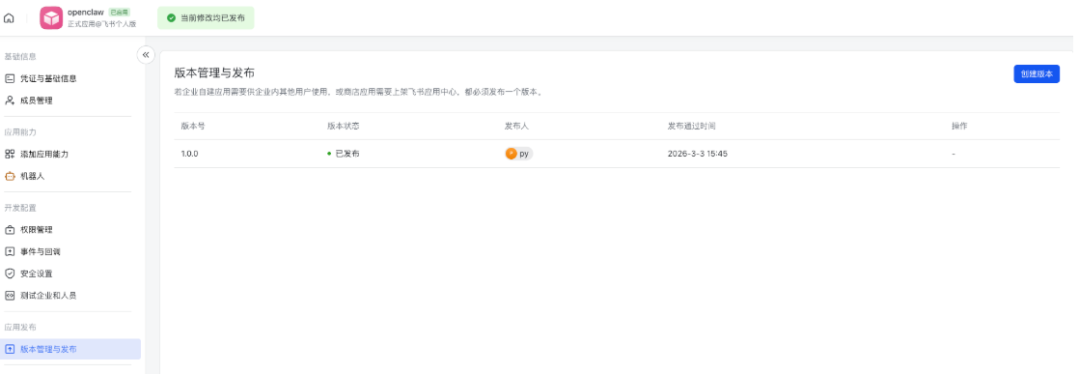
Task: Click the 应用发布 section label
Action: (20, 327)
